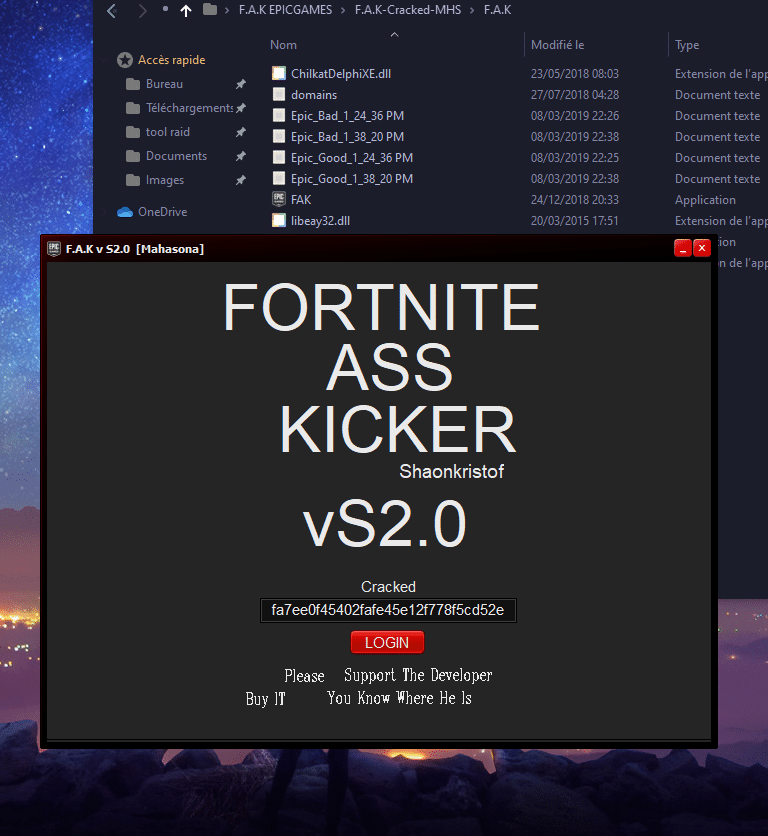Open F.A.K EPICGAMES breadcrumb folder
Screen dimensions: 768x836
point(285,10)
